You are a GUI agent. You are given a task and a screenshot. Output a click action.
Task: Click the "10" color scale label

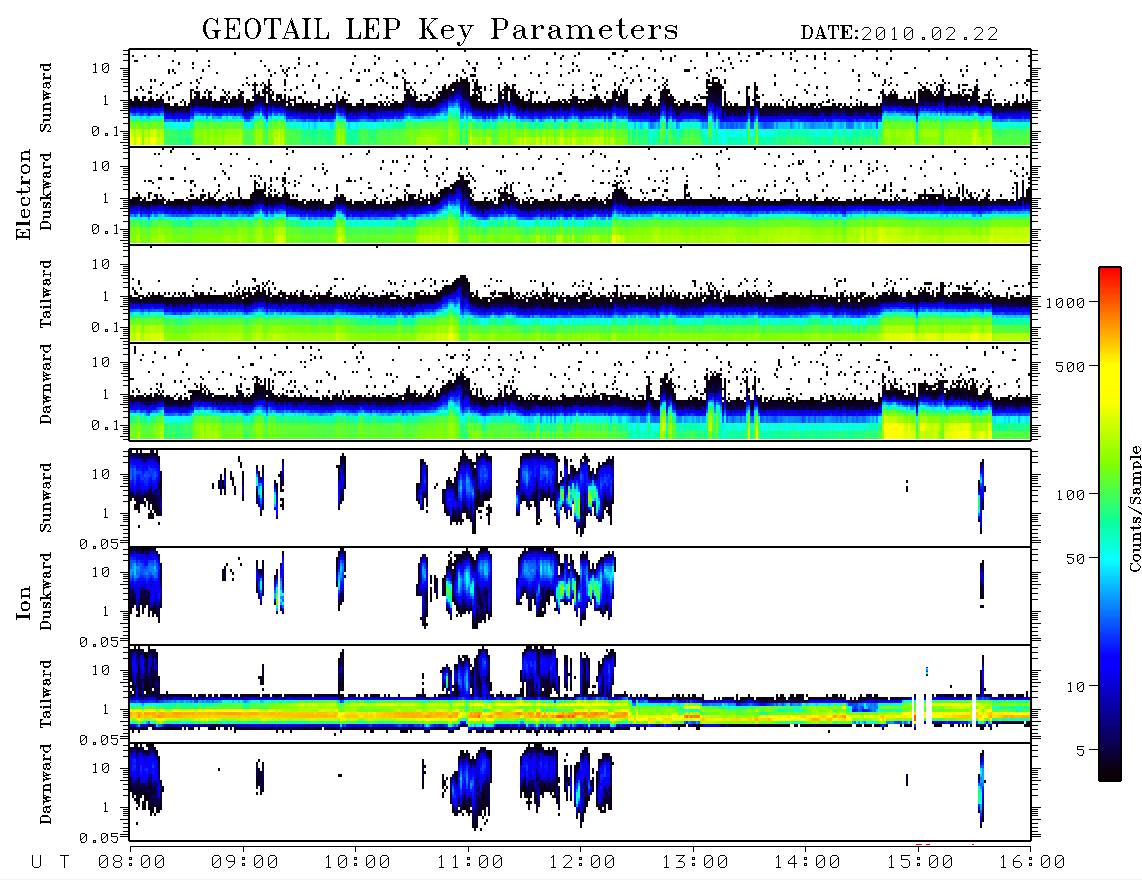tap(1075, 687)
